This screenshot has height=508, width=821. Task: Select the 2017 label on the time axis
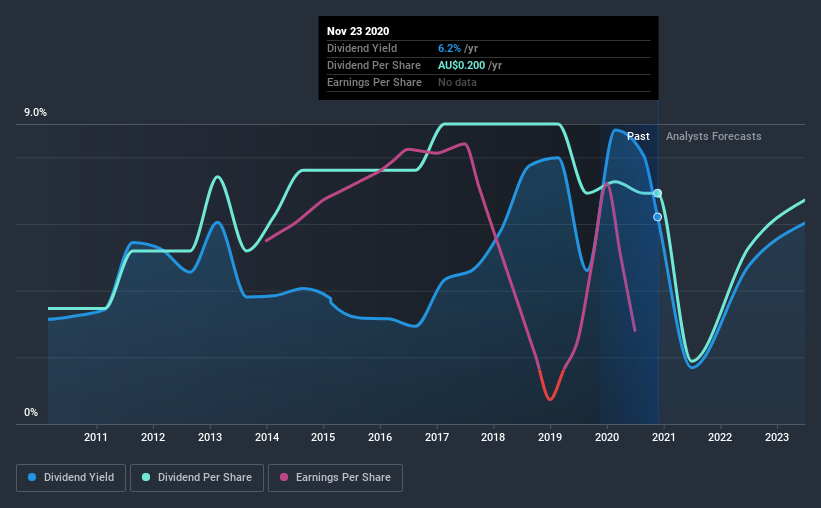[x=437, y=437]
